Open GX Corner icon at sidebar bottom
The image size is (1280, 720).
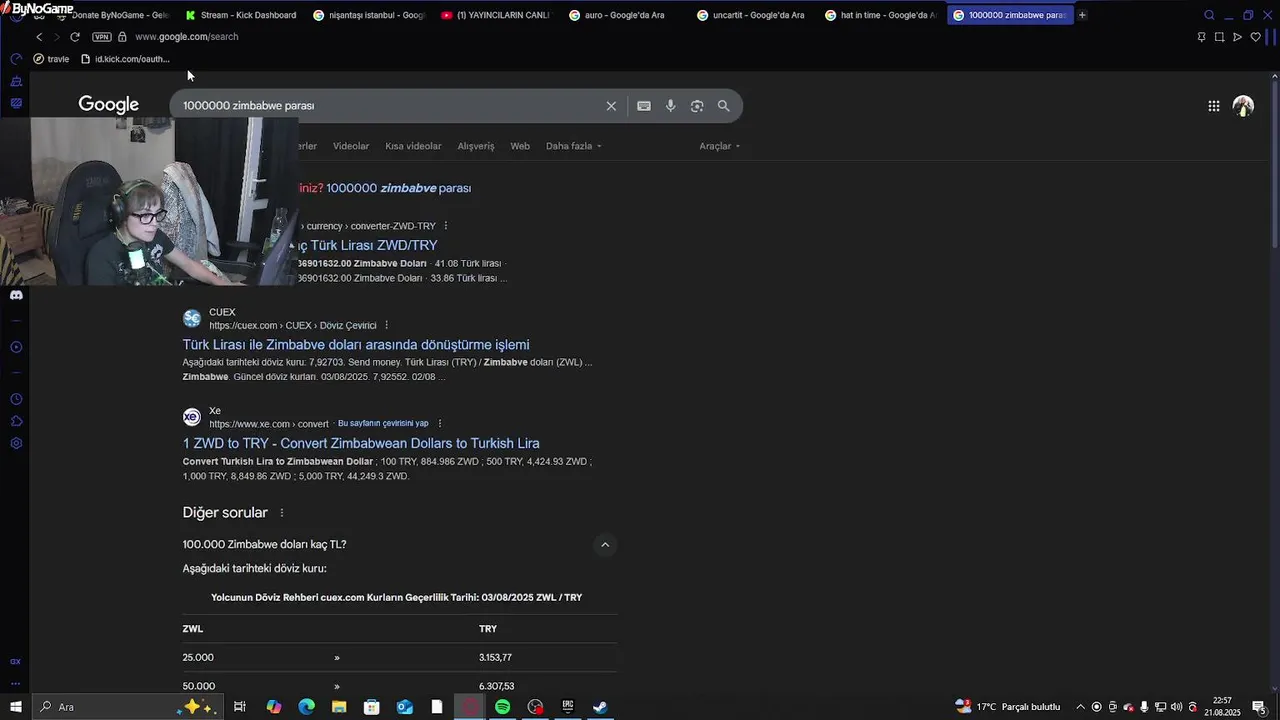pyautogui.click(x=15, y=661)
